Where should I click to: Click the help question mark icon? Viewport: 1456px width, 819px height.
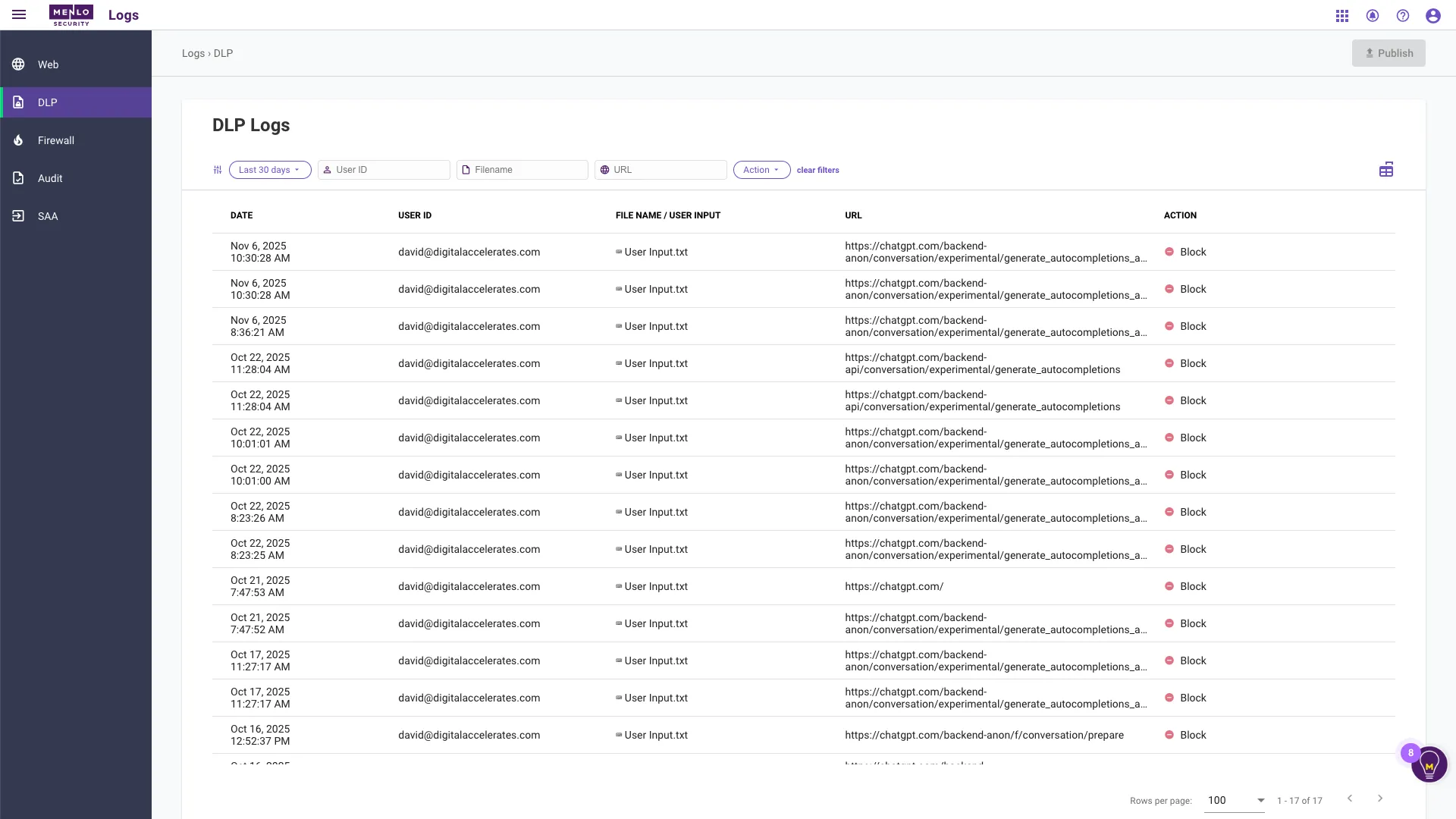1403,15
